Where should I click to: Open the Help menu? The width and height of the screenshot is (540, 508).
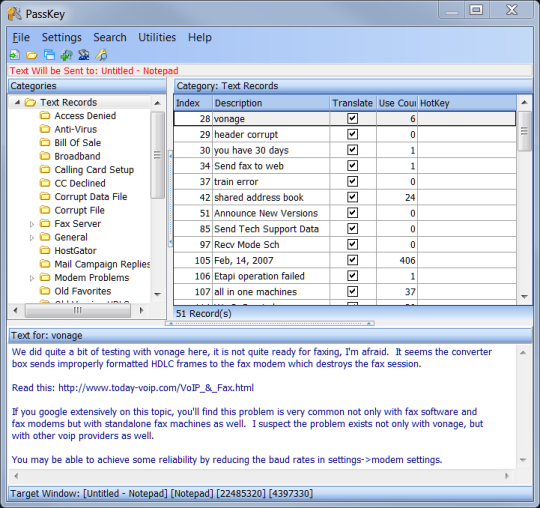coord(200,37)
